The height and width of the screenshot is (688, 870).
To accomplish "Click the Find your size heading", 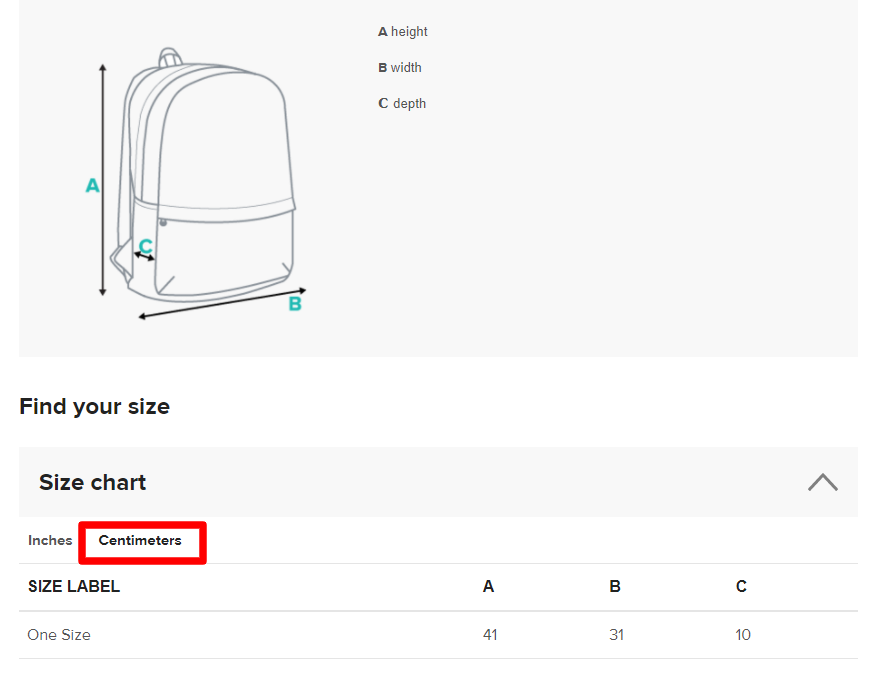I will (94, 407).
